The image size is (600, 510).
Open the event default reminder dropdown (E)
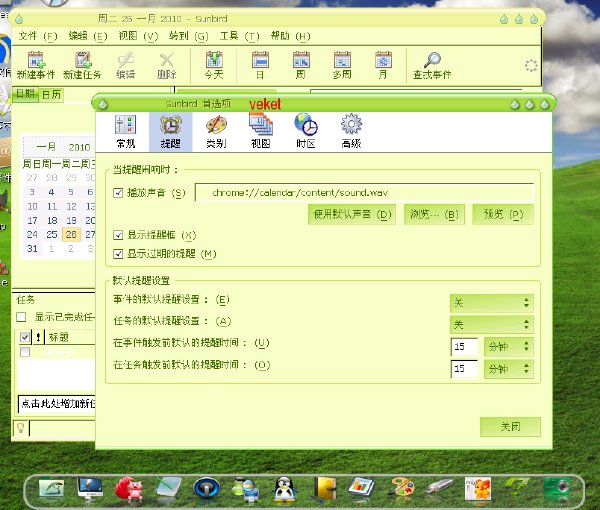pos(492,303)
